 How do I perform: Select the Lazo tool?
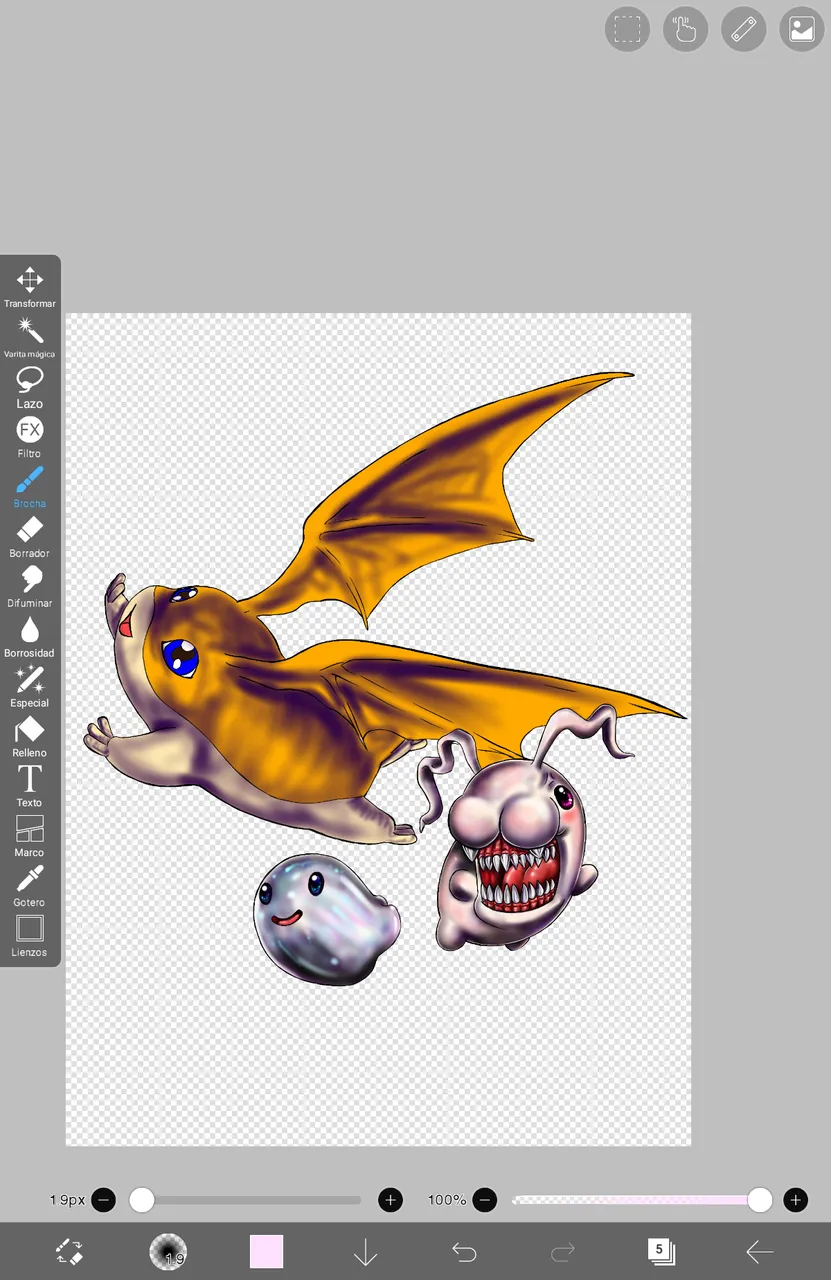(30, 387)
